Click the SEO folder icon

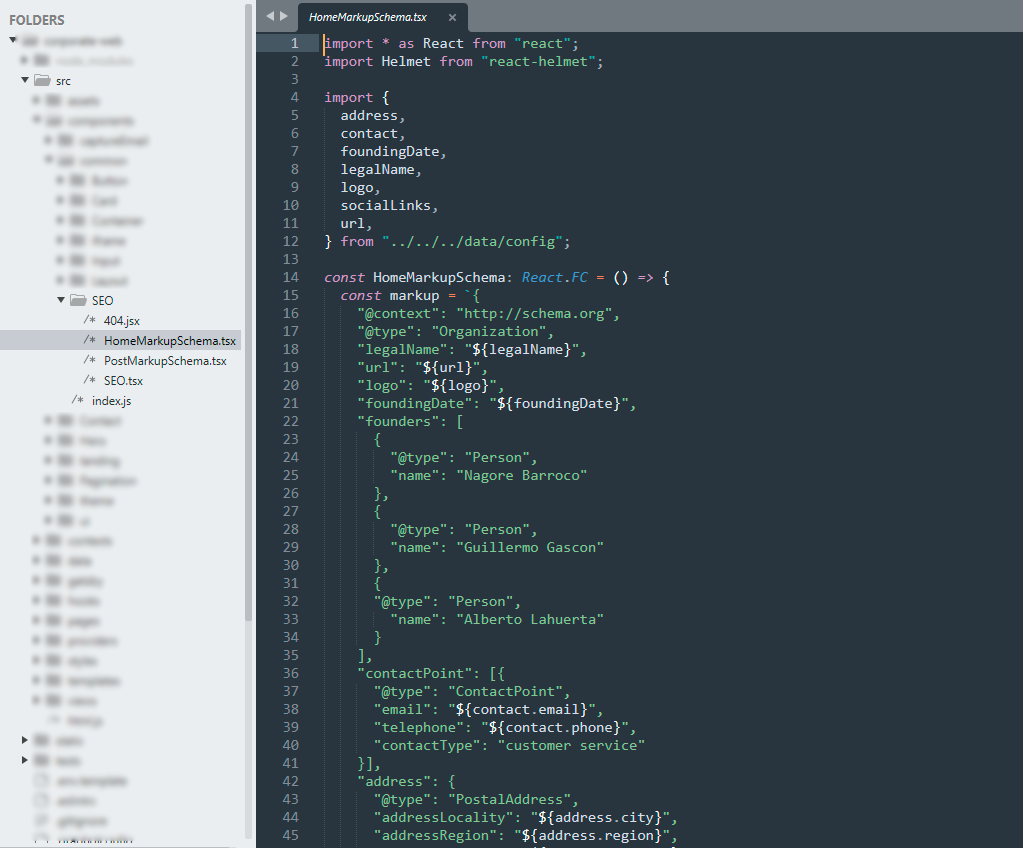pyautogui.click(x=78, y=300)
